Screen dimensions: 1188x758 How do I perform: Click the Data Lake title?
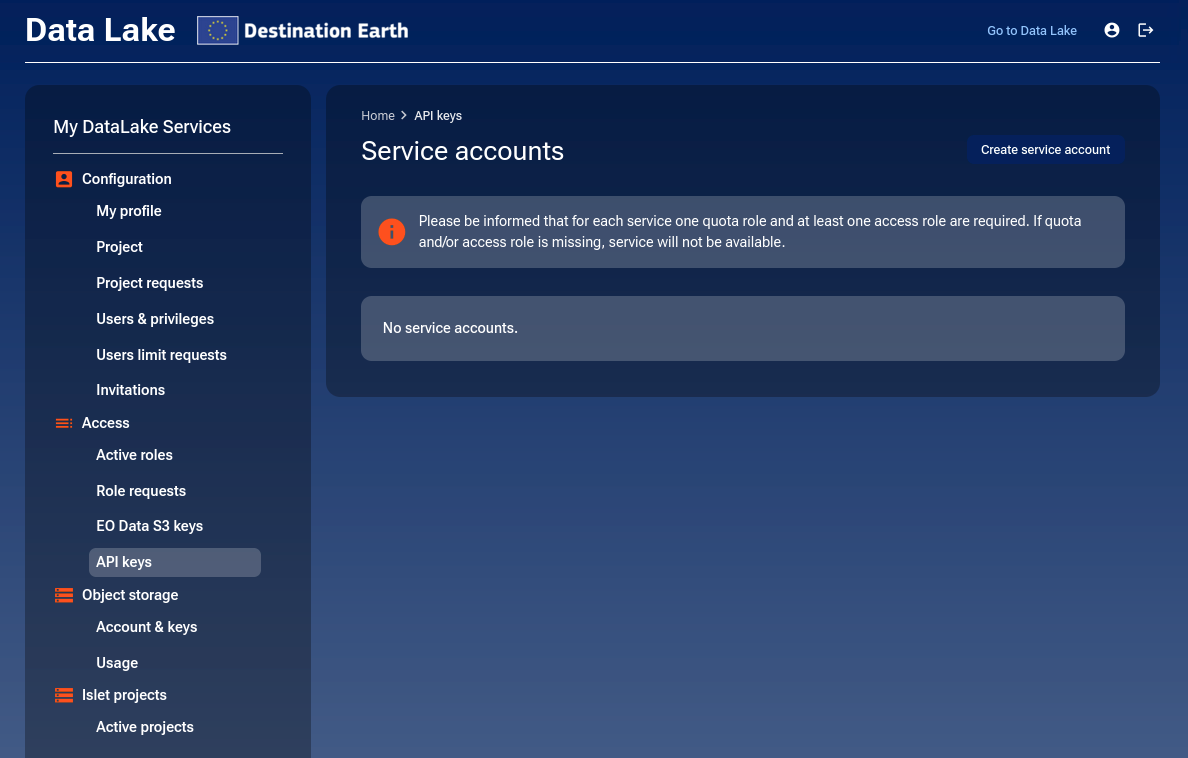tap(100, 30)
